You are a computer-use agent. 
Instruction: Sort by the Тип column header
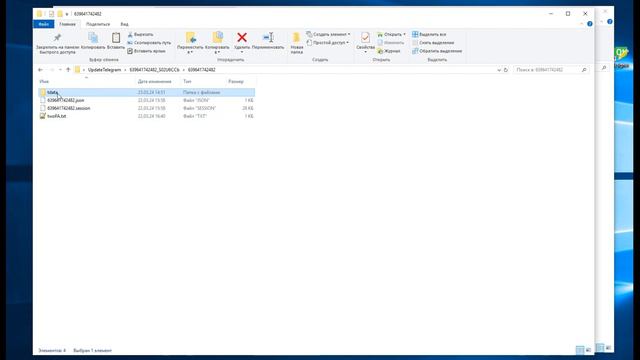(x=187, y=82)
